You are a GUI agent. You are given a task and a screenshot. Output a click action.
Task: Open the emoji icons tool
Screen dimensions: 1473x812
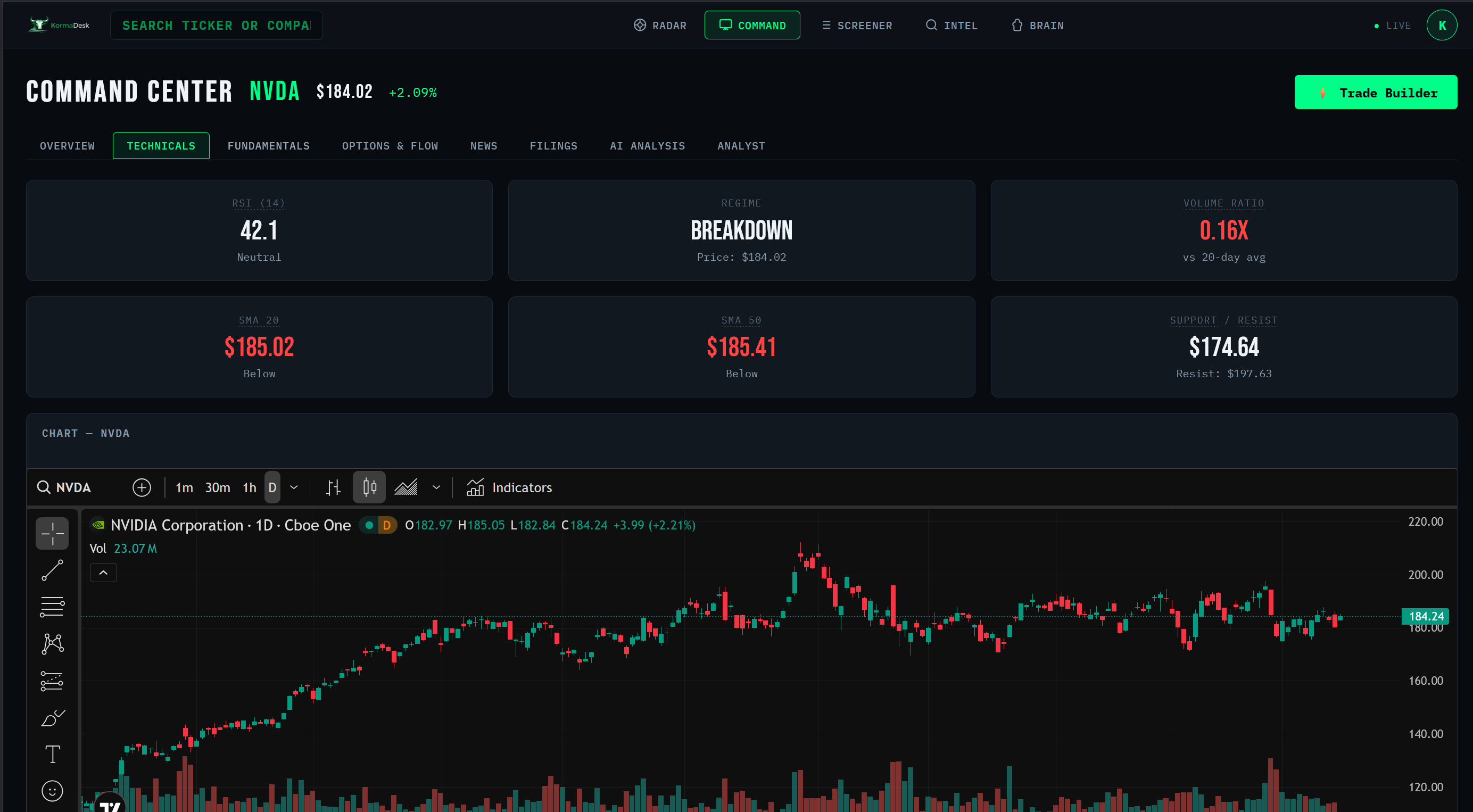[x=52, y=791]
